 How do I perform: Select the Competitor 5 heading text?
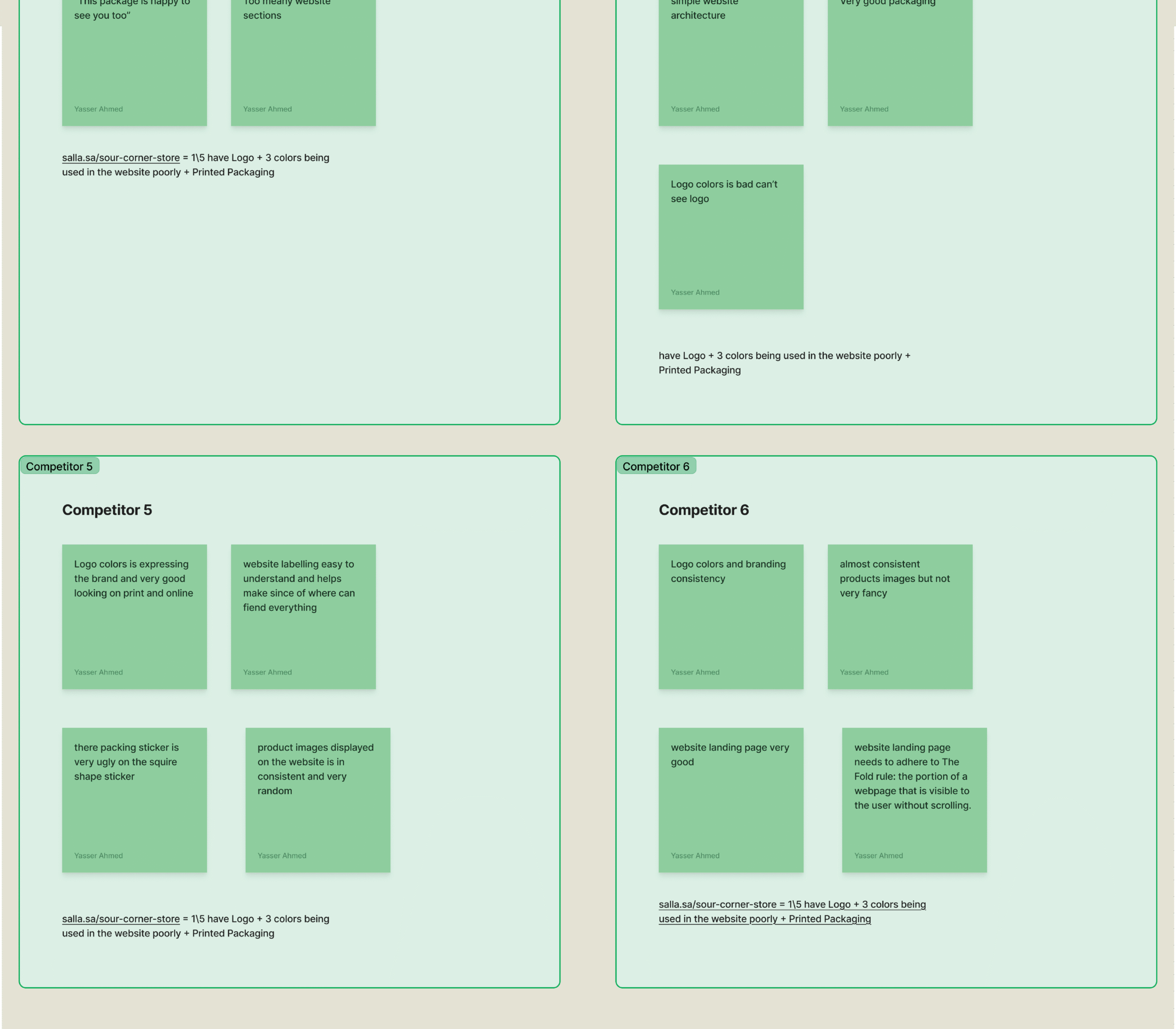pyautogui.click(x=107, y=510)
